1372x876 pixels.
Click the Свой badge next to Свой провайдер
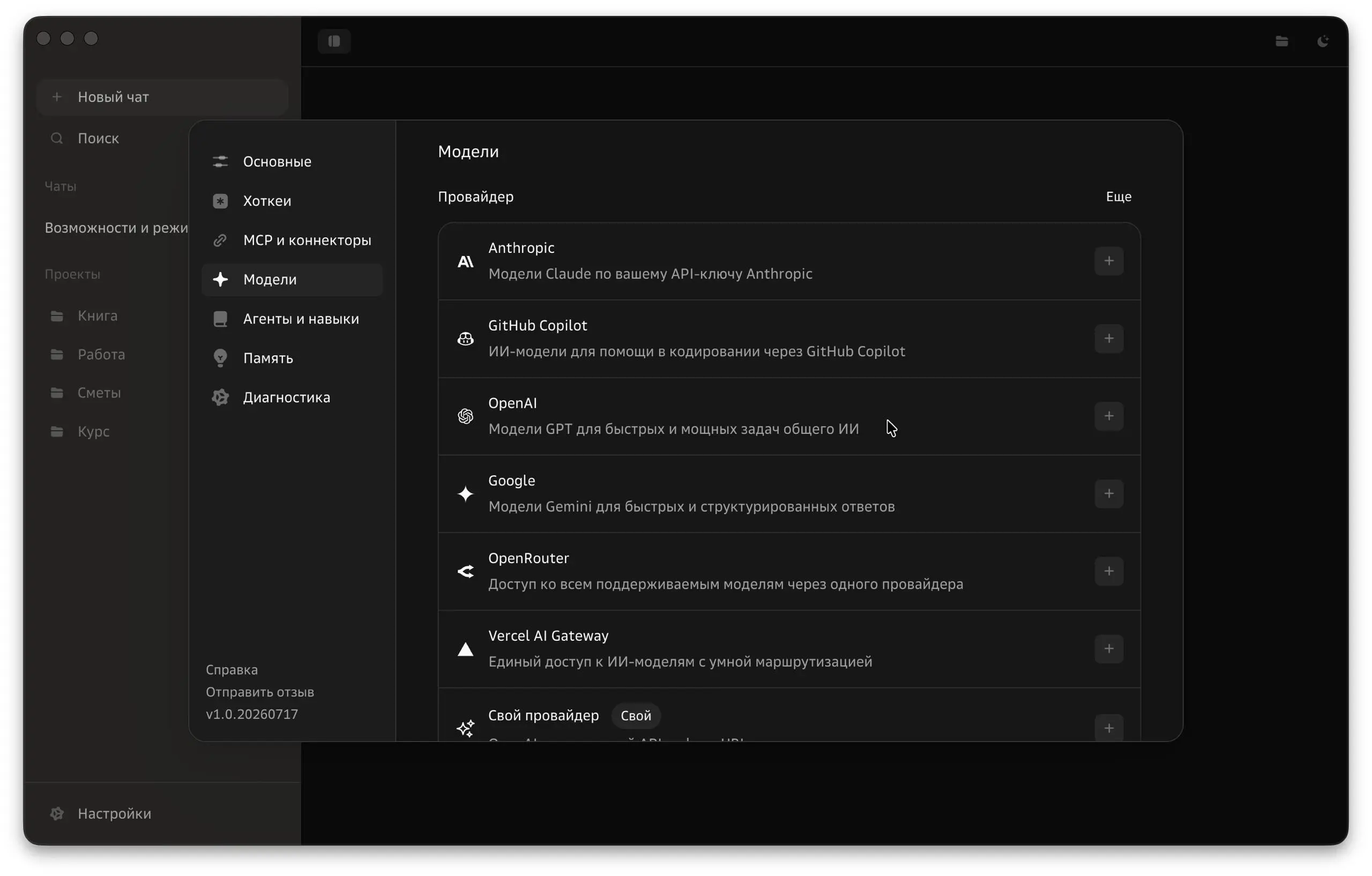coord(636,716)
